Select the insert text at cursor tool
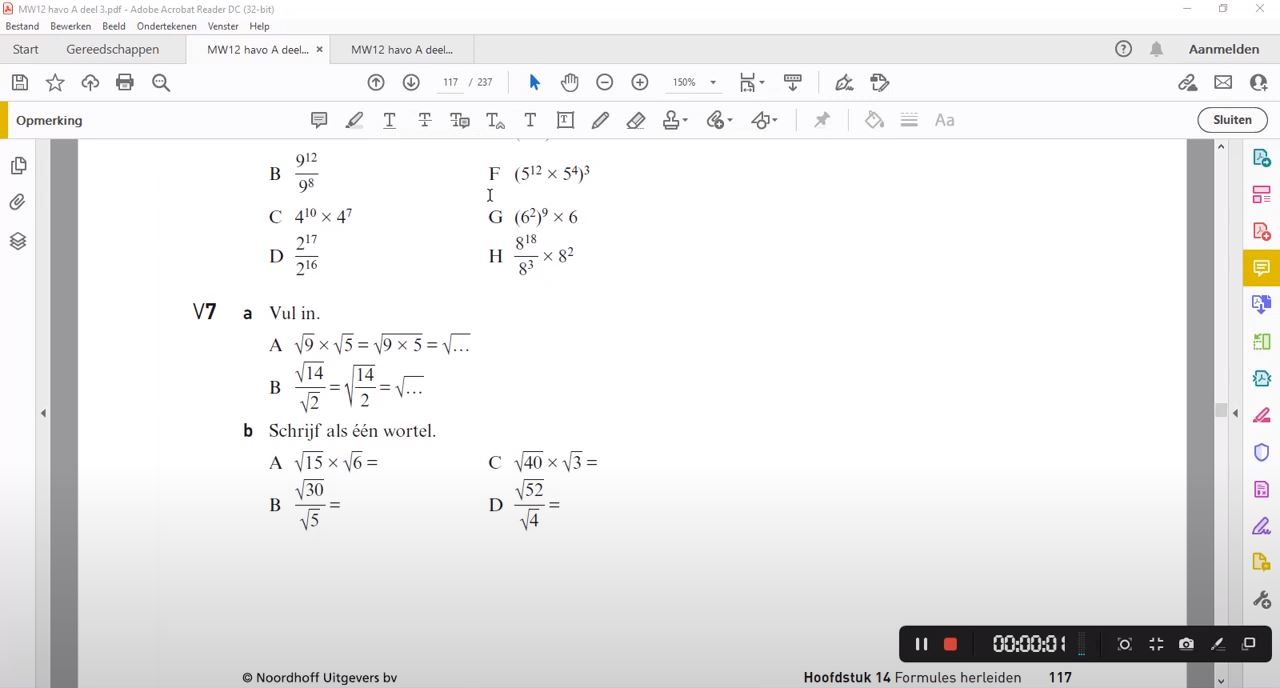 click(x=495, y=120)
